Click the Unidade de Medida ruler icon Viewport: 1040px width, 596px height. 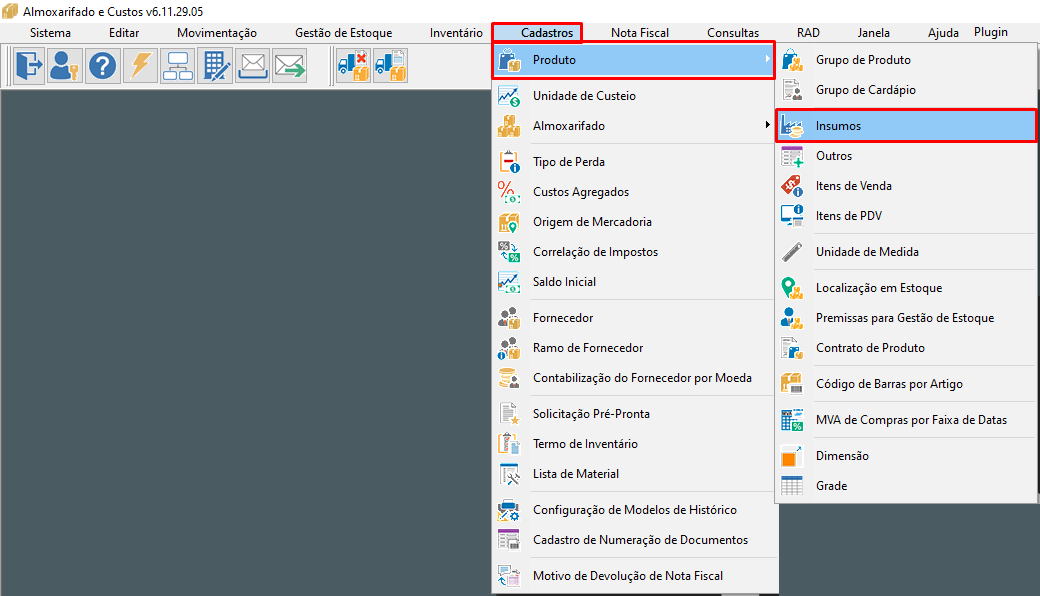[792, 252]
